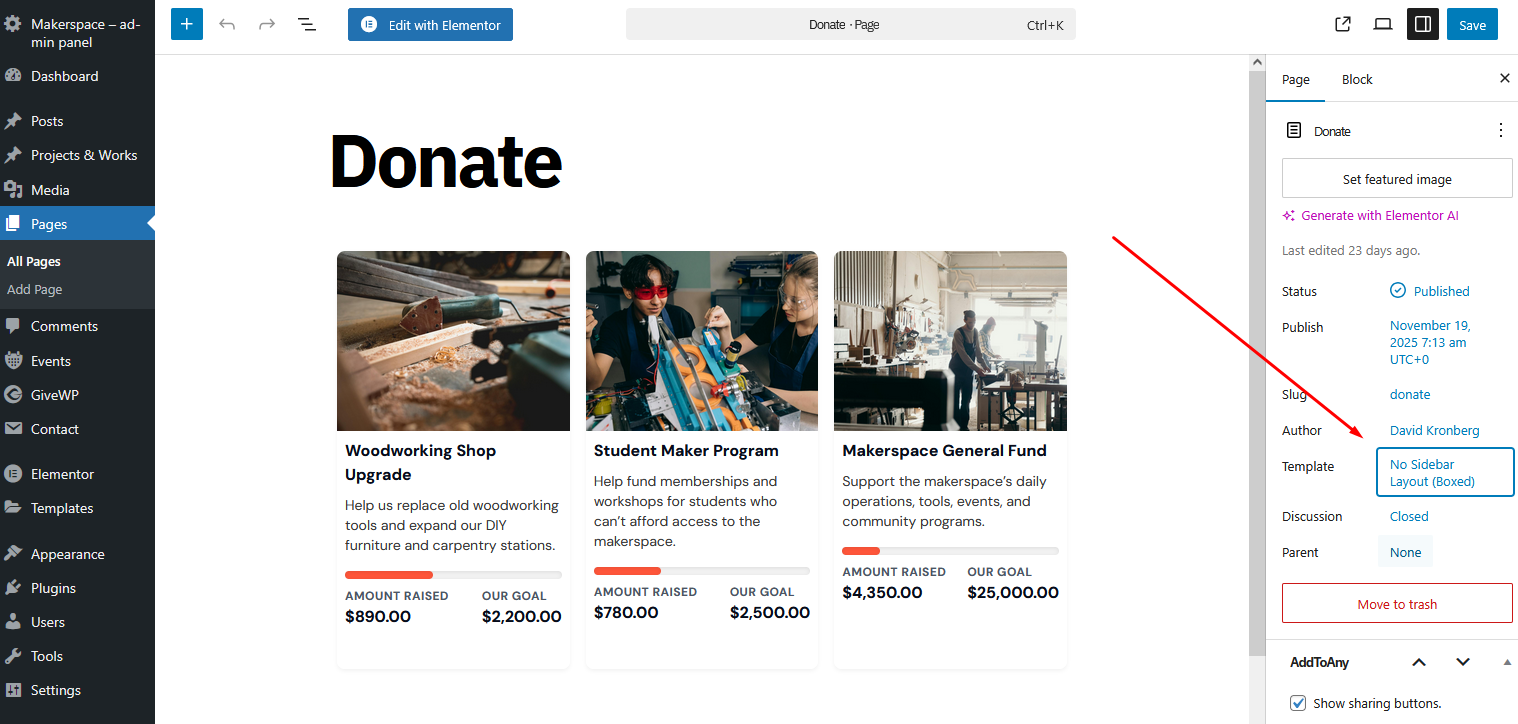Click the Woodworking Shop Upgrade progress bar
The width and height of the screenshot is (1518, 724).
pos(453,575)
